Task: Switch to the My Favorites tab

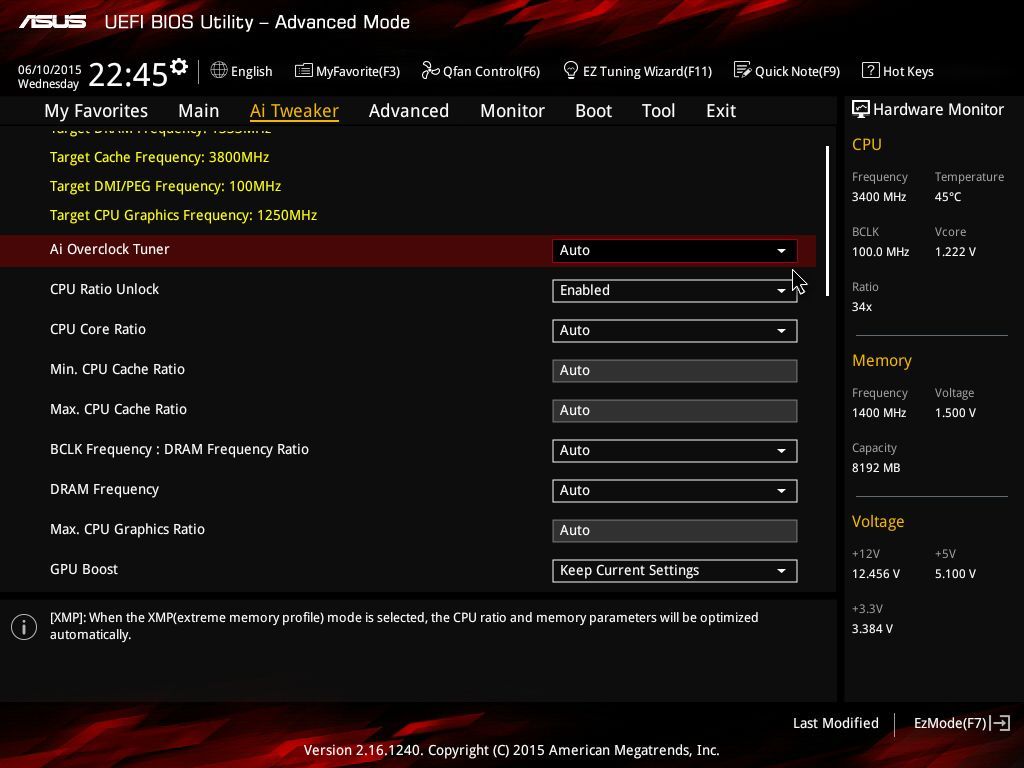Action: point(96,111)
